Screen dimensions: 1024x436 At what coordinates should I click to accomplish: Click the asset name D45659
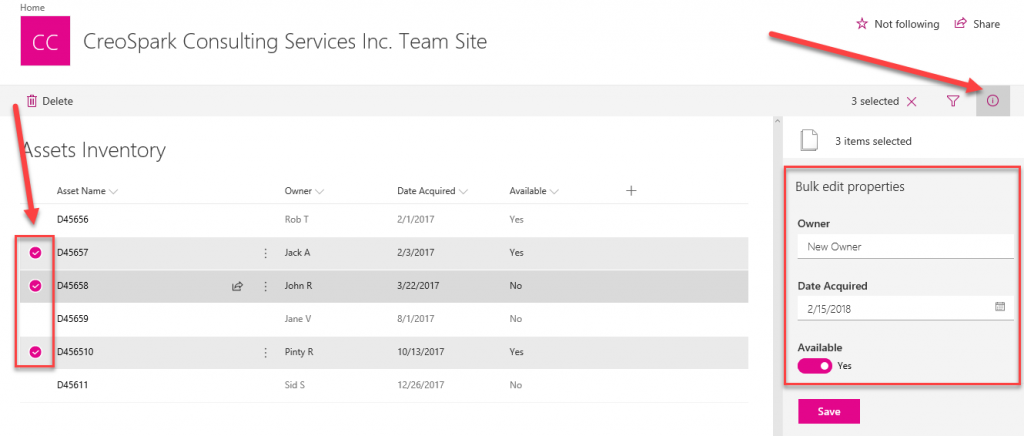point(72,319)
